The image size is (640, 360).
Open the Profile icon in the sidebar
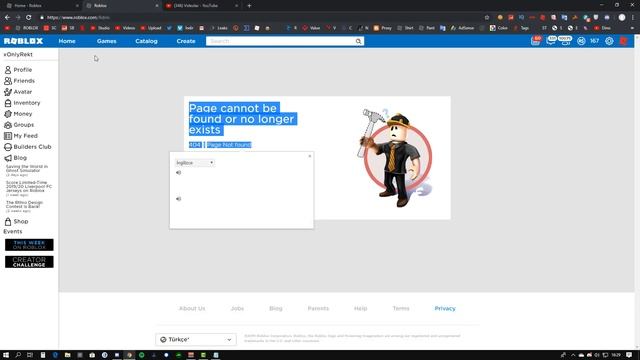point(8,70)
